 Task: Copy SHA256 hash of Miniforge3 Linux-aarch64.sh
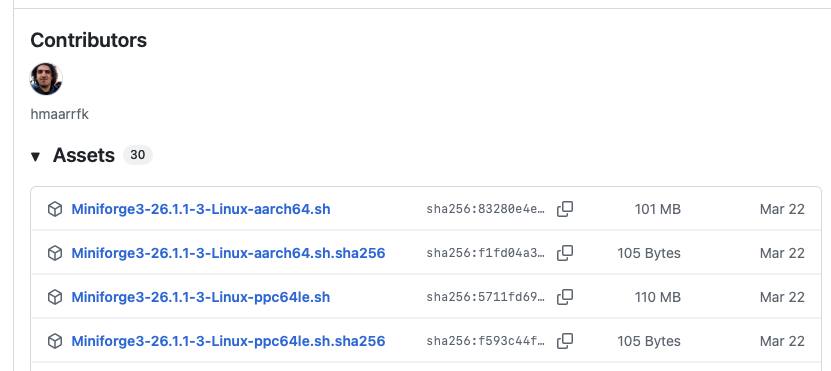pos(565,209)
